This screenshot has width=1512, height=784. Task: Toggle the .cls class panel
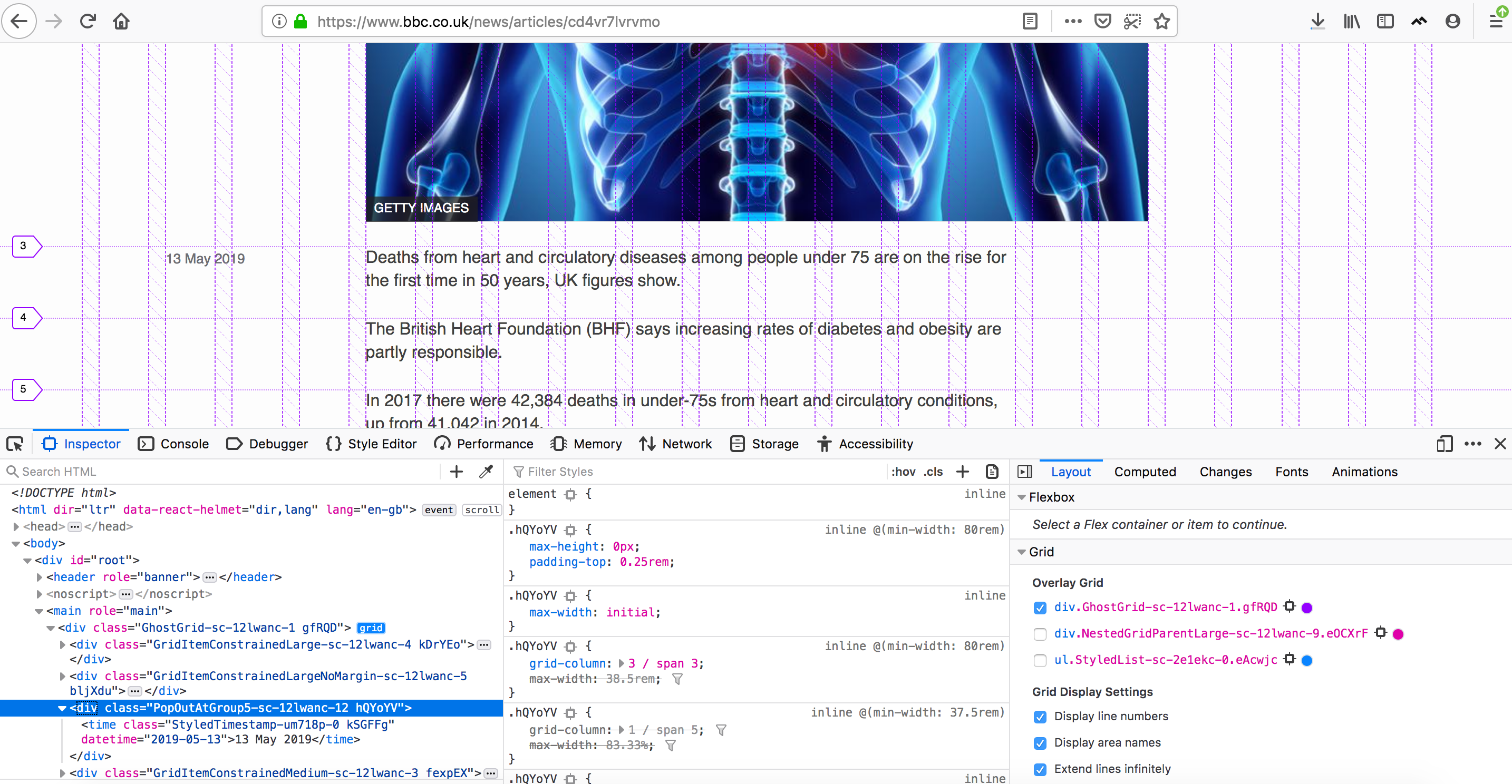point(933,472)
